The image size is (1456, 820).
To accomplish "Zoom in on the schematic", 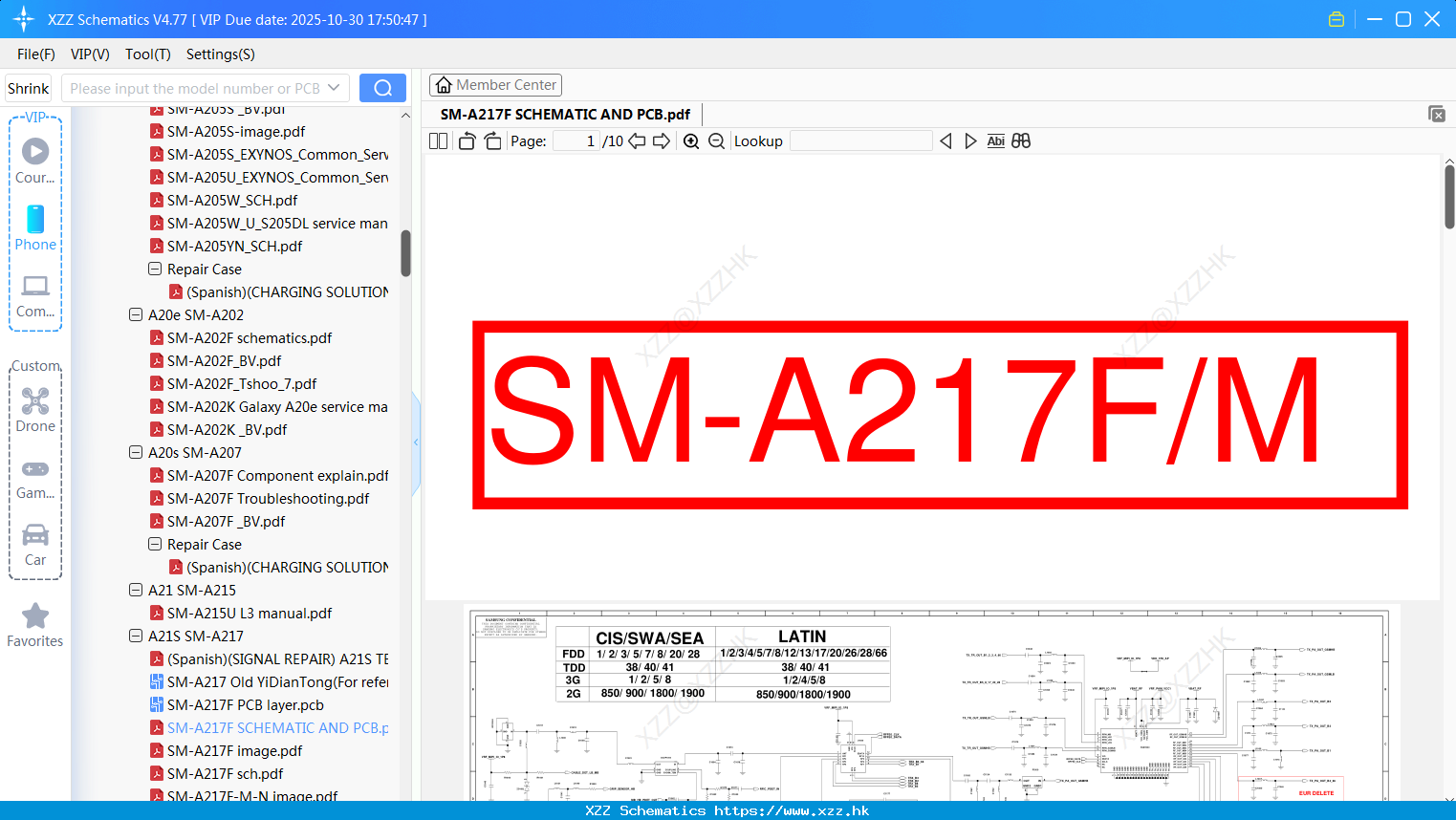I will click(x=691, y=141).
